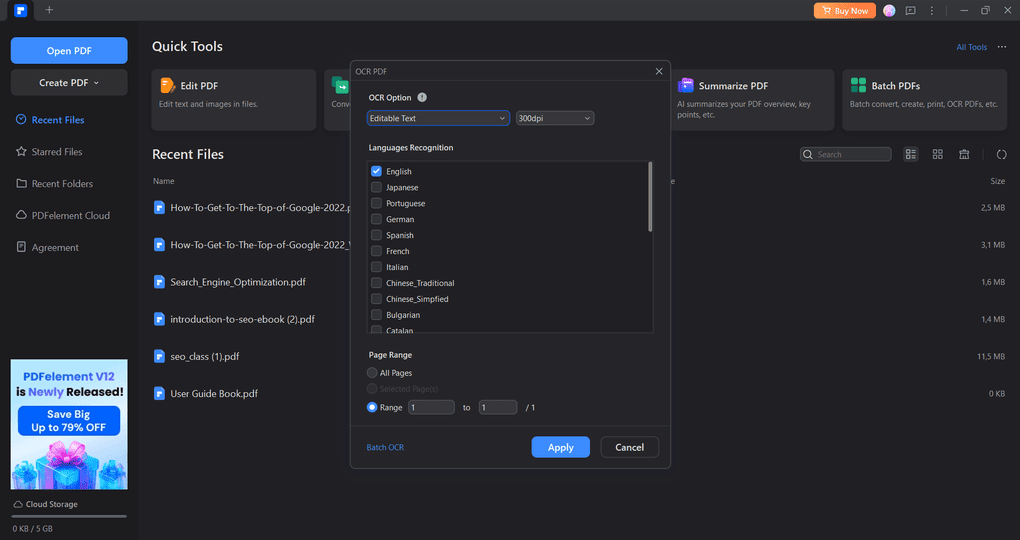Click the Cloud Storage icon

pyautogui.click(x=18, y=504)
